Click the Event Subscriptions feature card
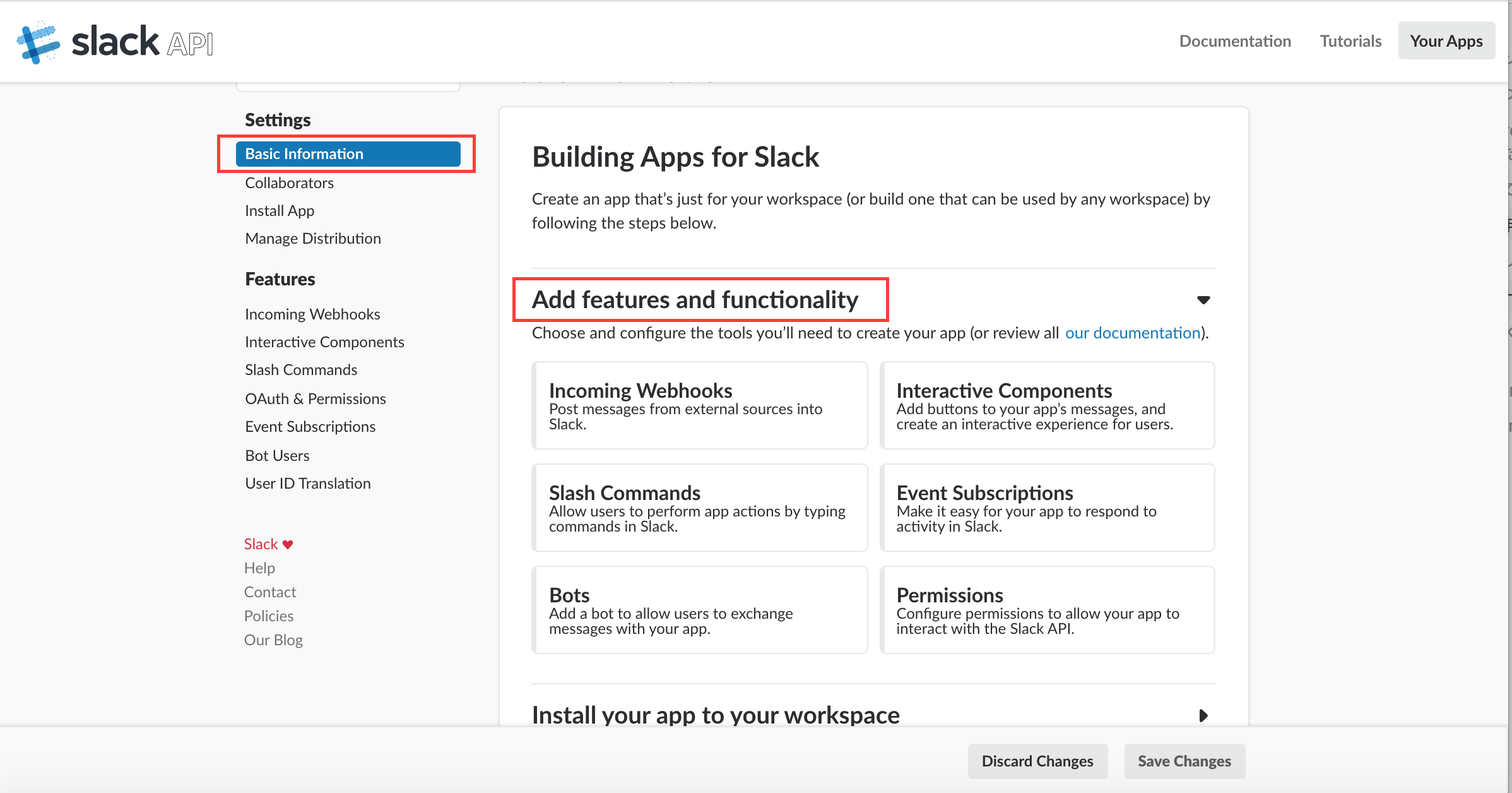Screen dimensions: 1512x793 [1048, 508]
